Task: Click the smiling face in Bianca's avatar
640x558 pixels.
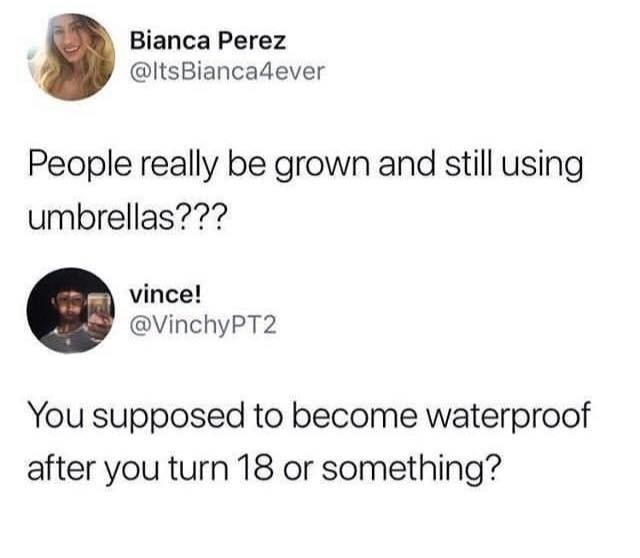Action: 69,42
